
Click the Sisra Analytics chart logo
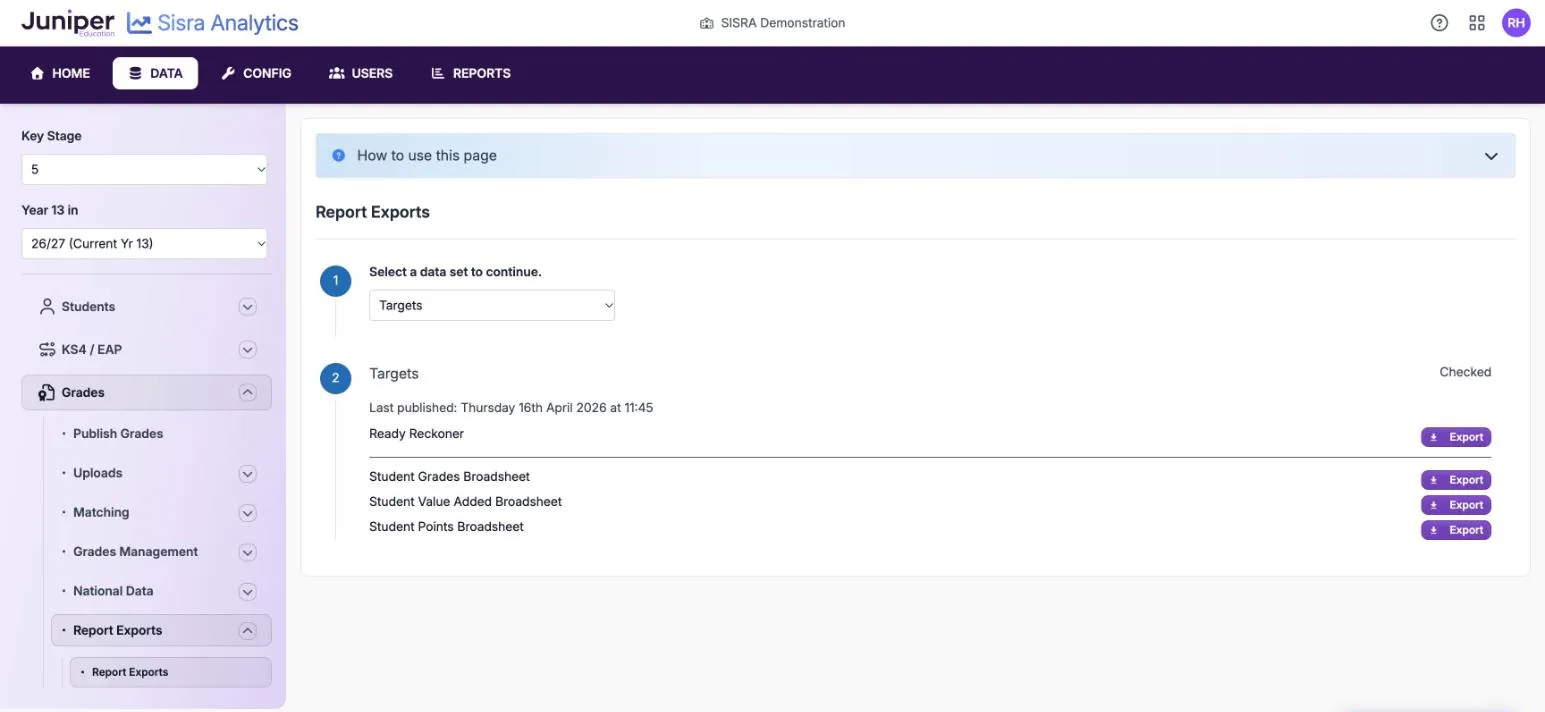point(139,23)
